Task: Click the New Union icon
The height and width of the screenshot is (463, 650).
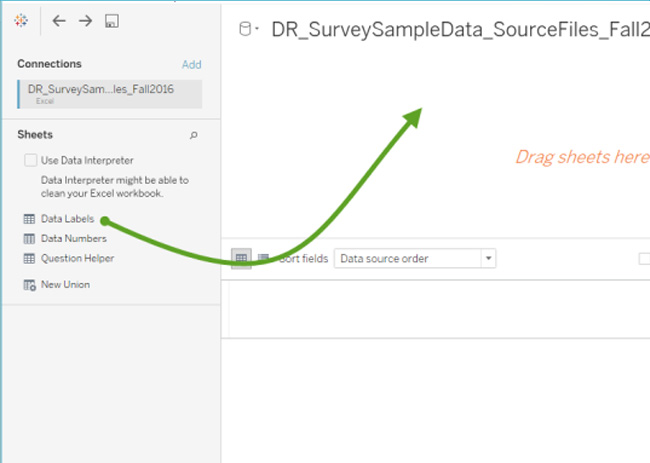Action: click(29, 285)
